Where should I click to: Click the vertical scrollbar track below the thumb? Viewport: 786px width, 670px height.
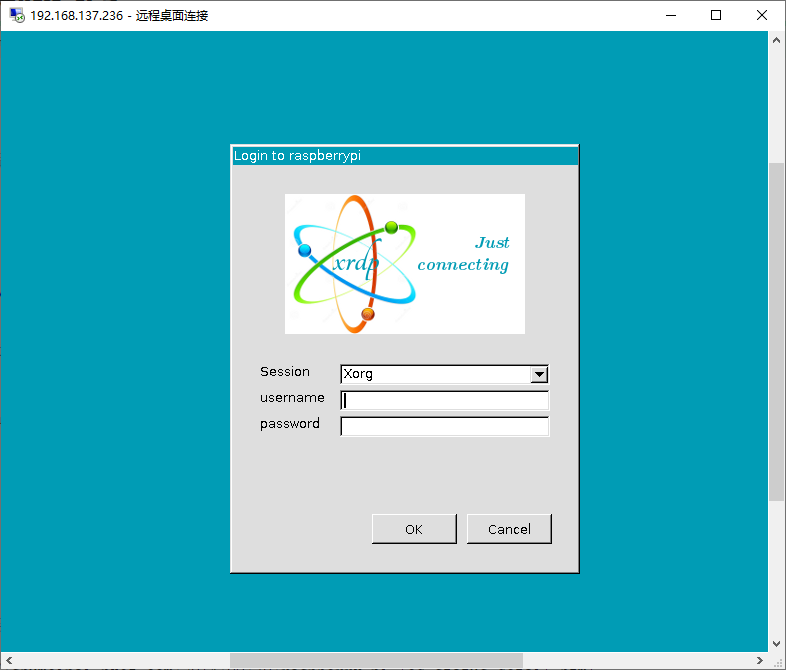[x=776, y=570]
